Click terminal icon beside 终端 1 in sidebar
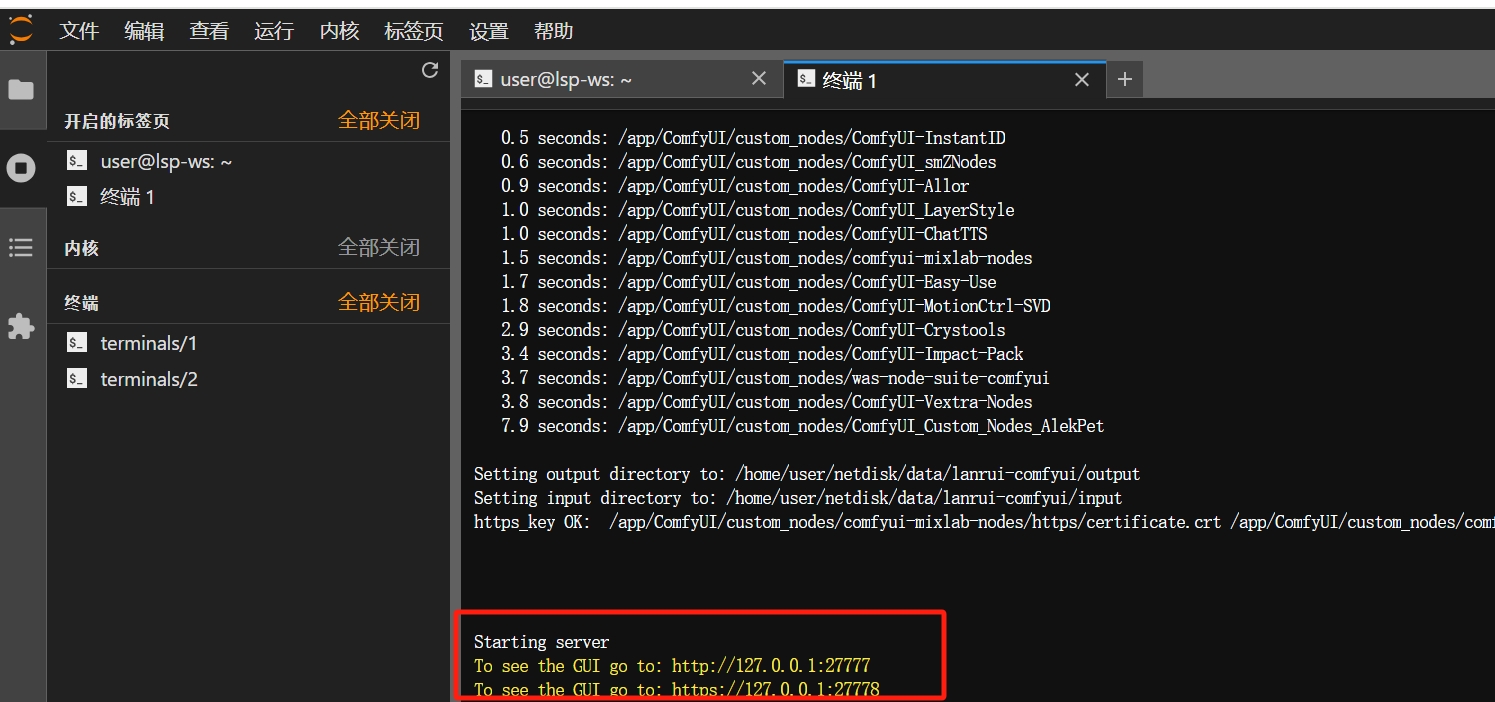This screenshot has height=702, width=1495. pos(77,197)
